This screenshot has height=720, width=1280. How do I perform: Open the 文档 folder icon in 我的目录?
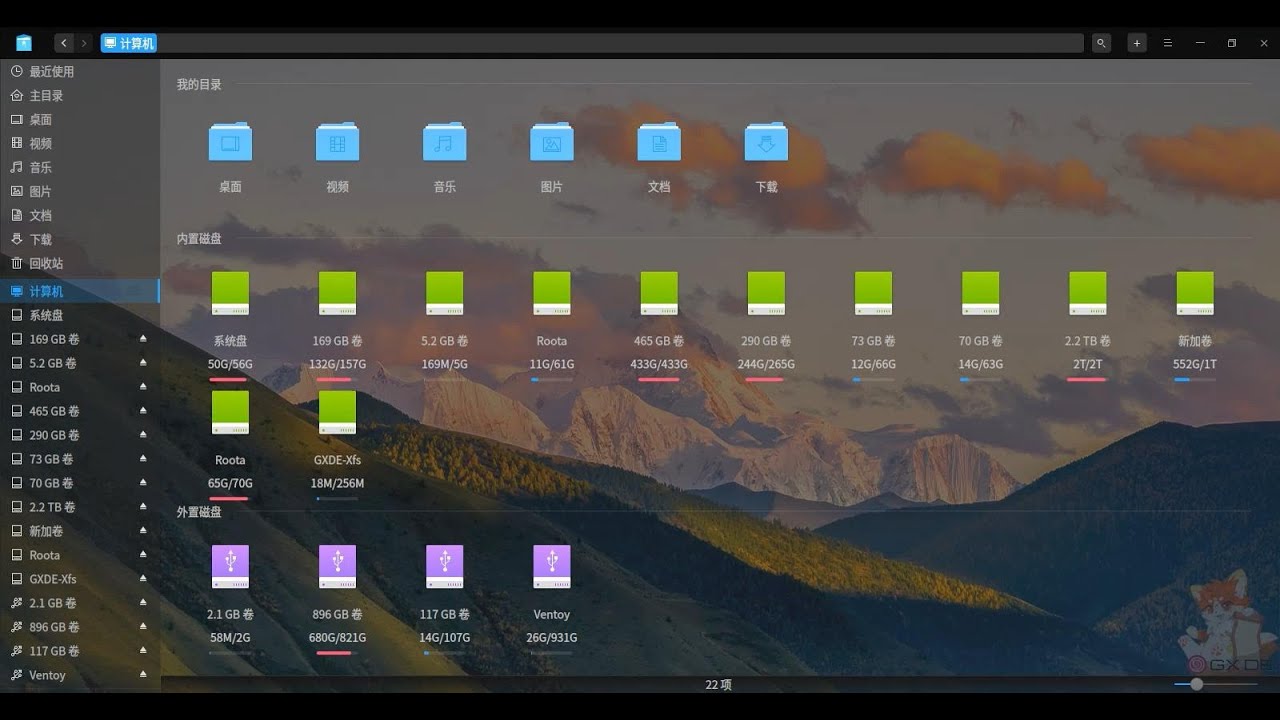coord(658,143)
